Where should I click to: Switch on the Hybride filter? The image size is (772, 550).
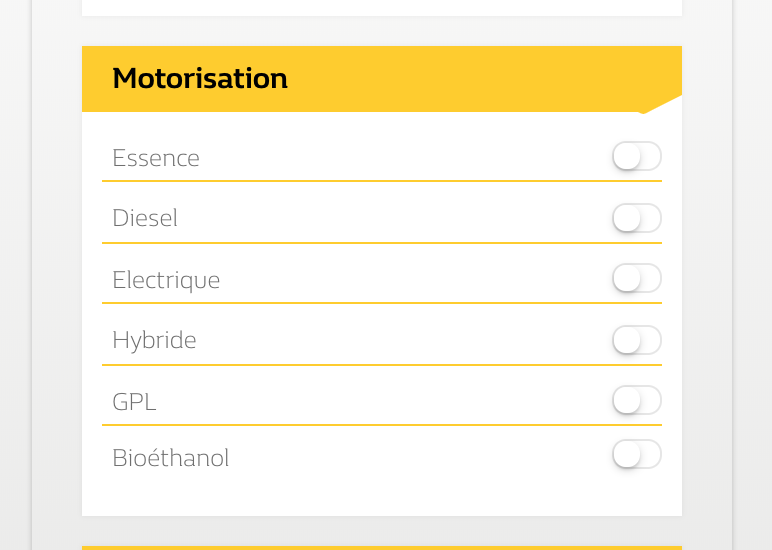coord(637,340)
